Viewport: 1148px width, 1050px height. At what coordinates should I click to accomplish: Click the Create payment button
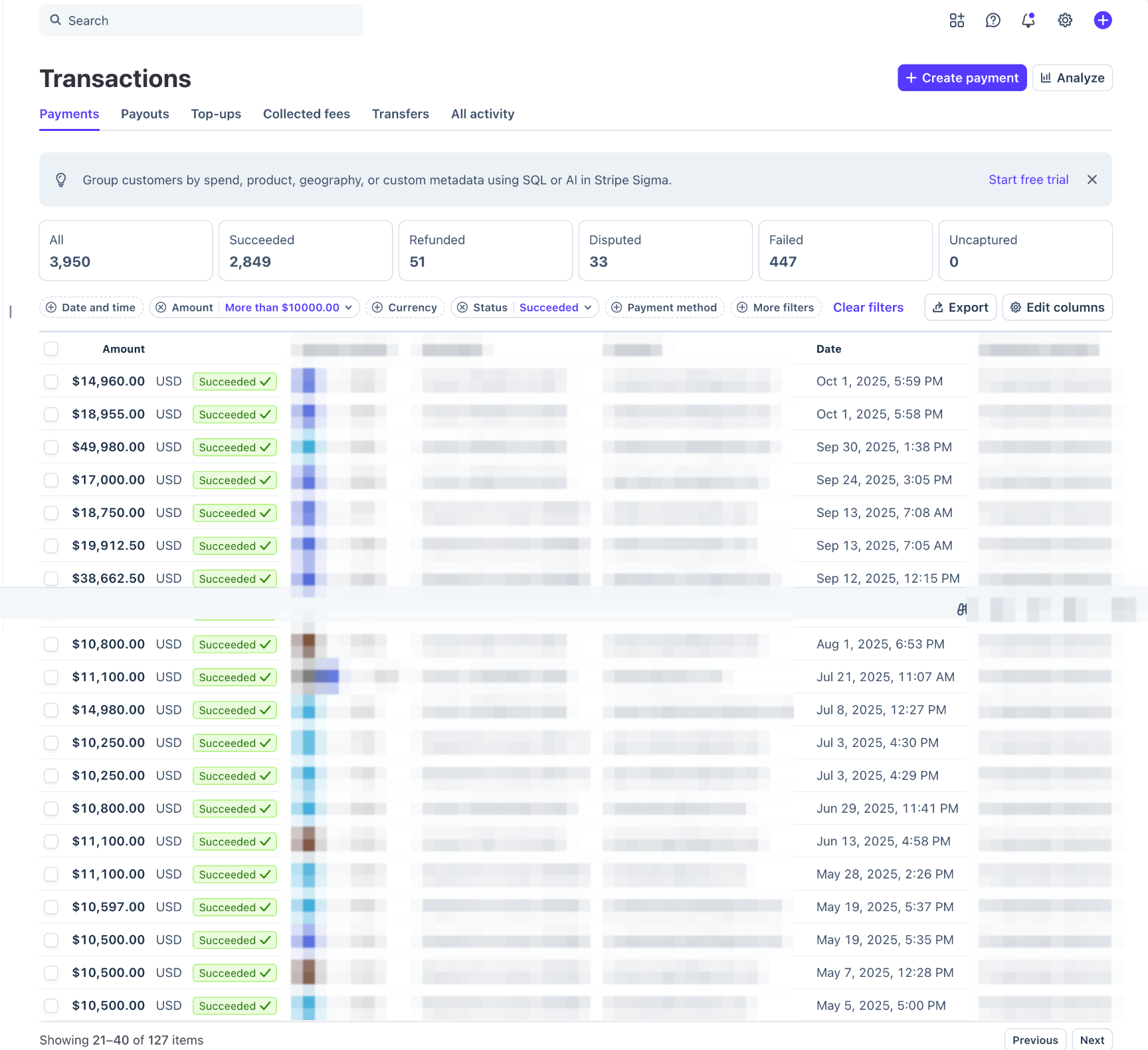tap(962, 78)
